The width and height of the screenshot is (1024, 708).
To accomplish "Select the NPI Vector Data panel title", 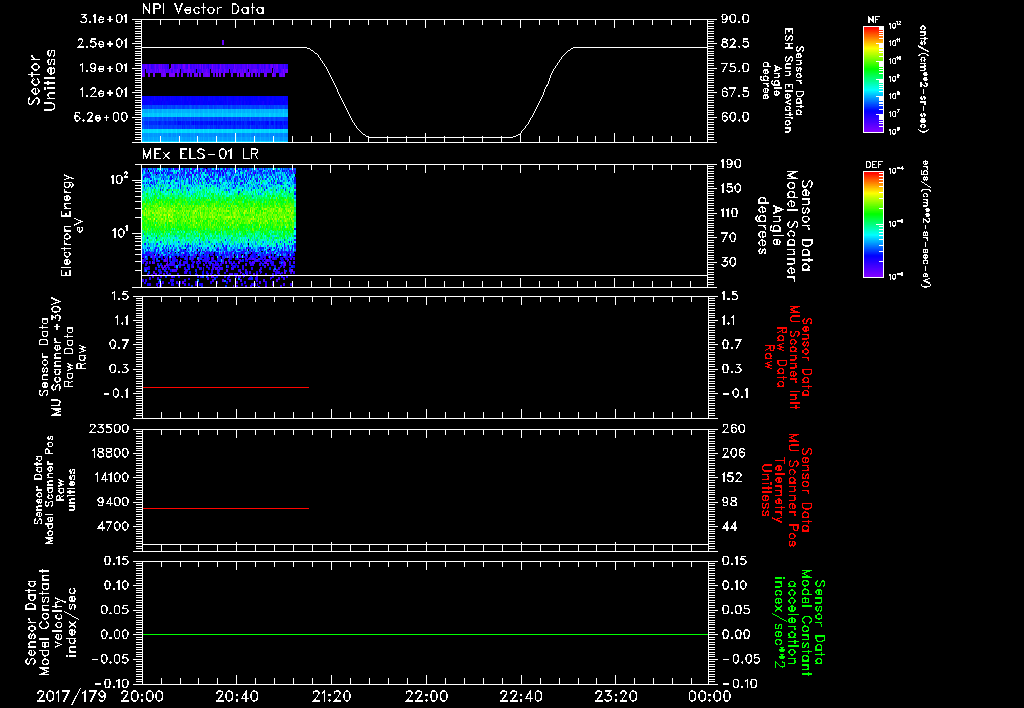I will (203, 9).
